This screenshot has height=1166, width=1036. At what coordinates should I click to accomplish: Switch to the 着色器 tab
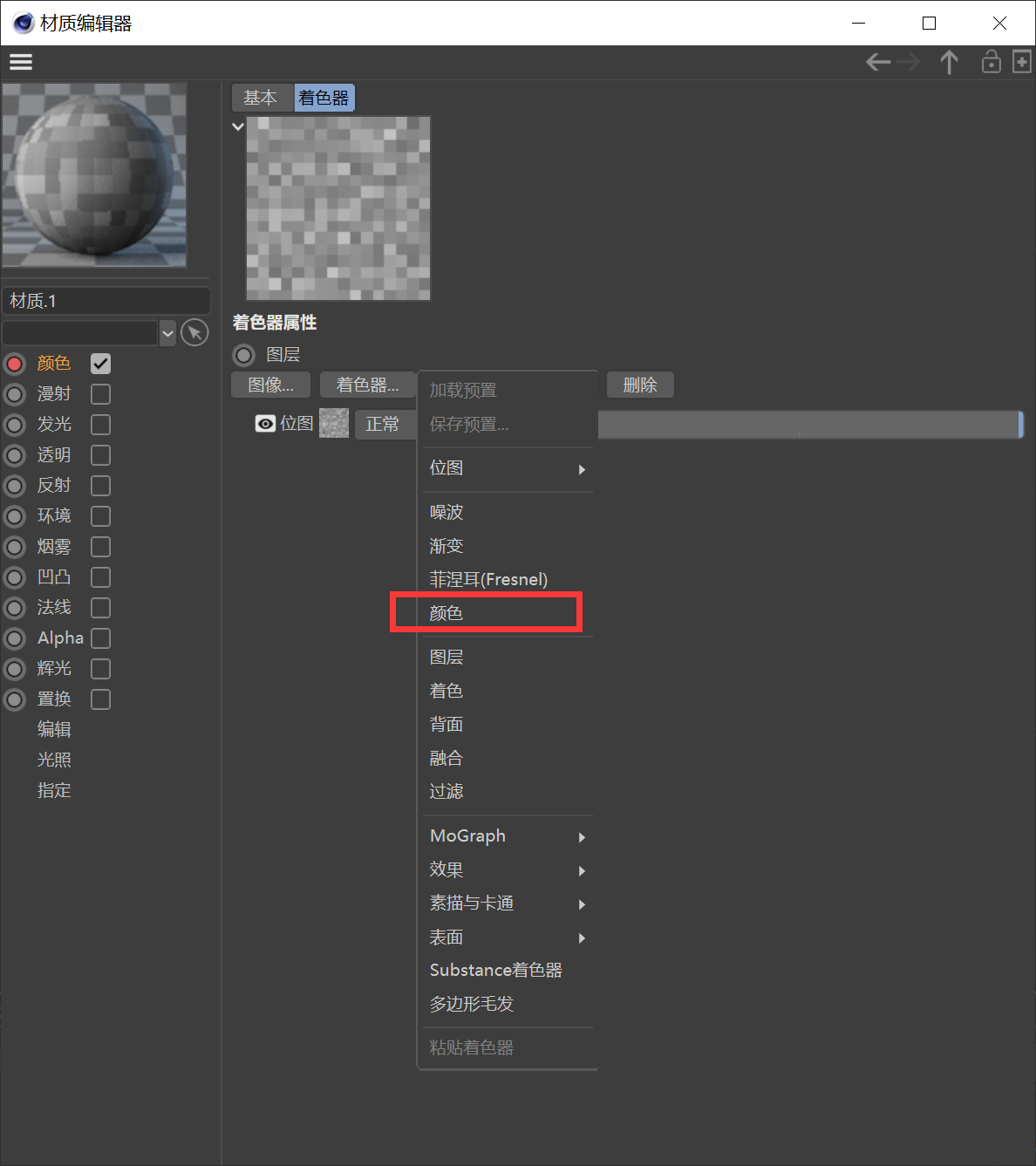[x=324, y=98]
